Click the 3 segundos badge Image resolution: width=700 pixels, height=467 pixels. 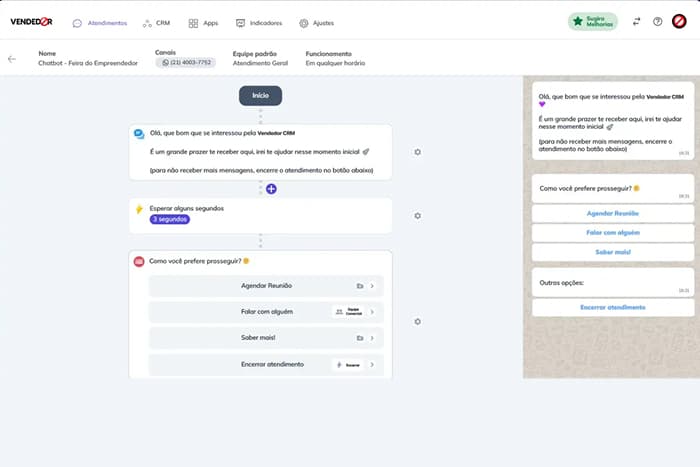click(x=170, y=219)
